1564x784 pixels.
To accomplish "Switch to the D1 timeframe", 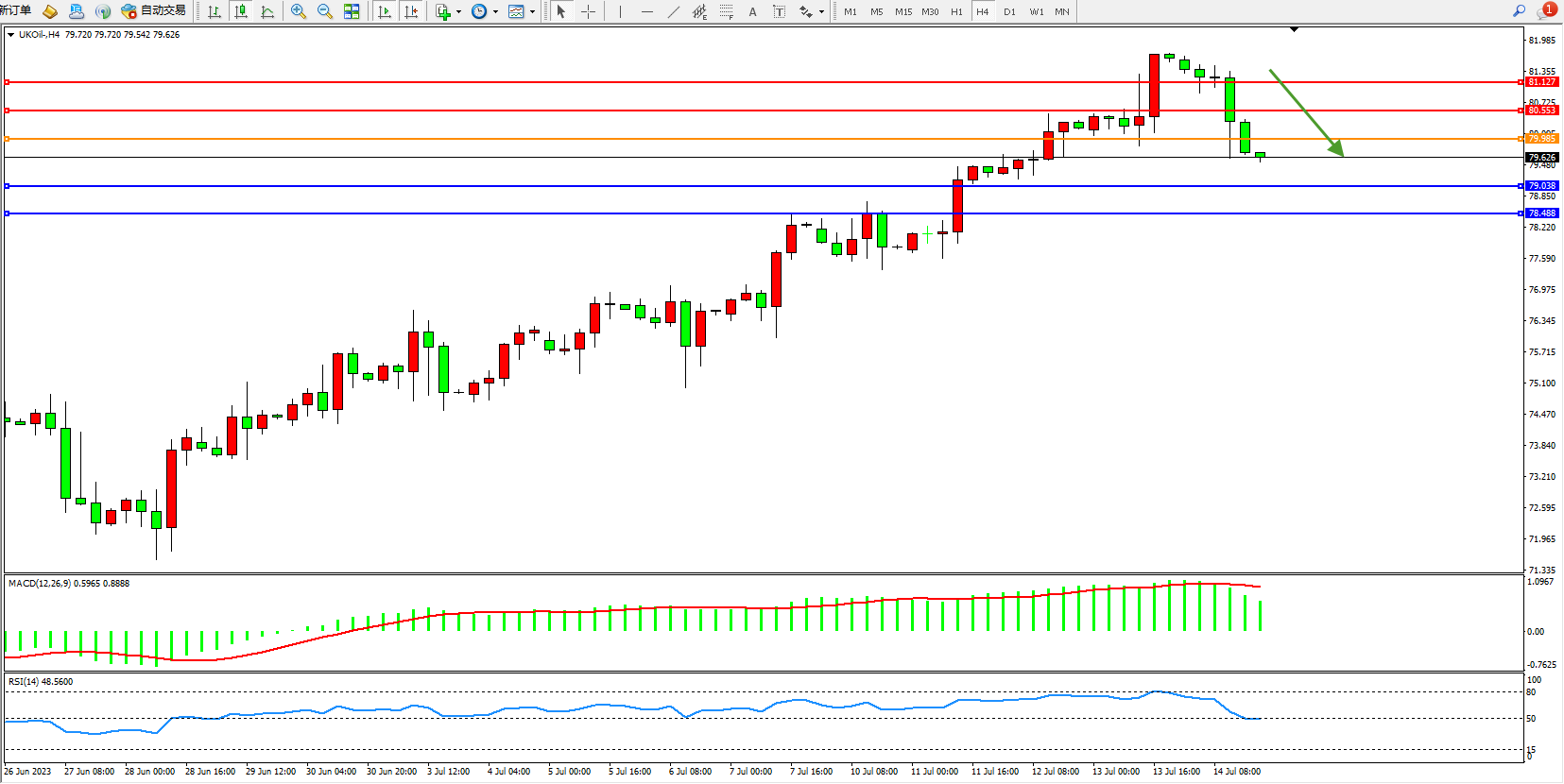I will point(1009,11).
